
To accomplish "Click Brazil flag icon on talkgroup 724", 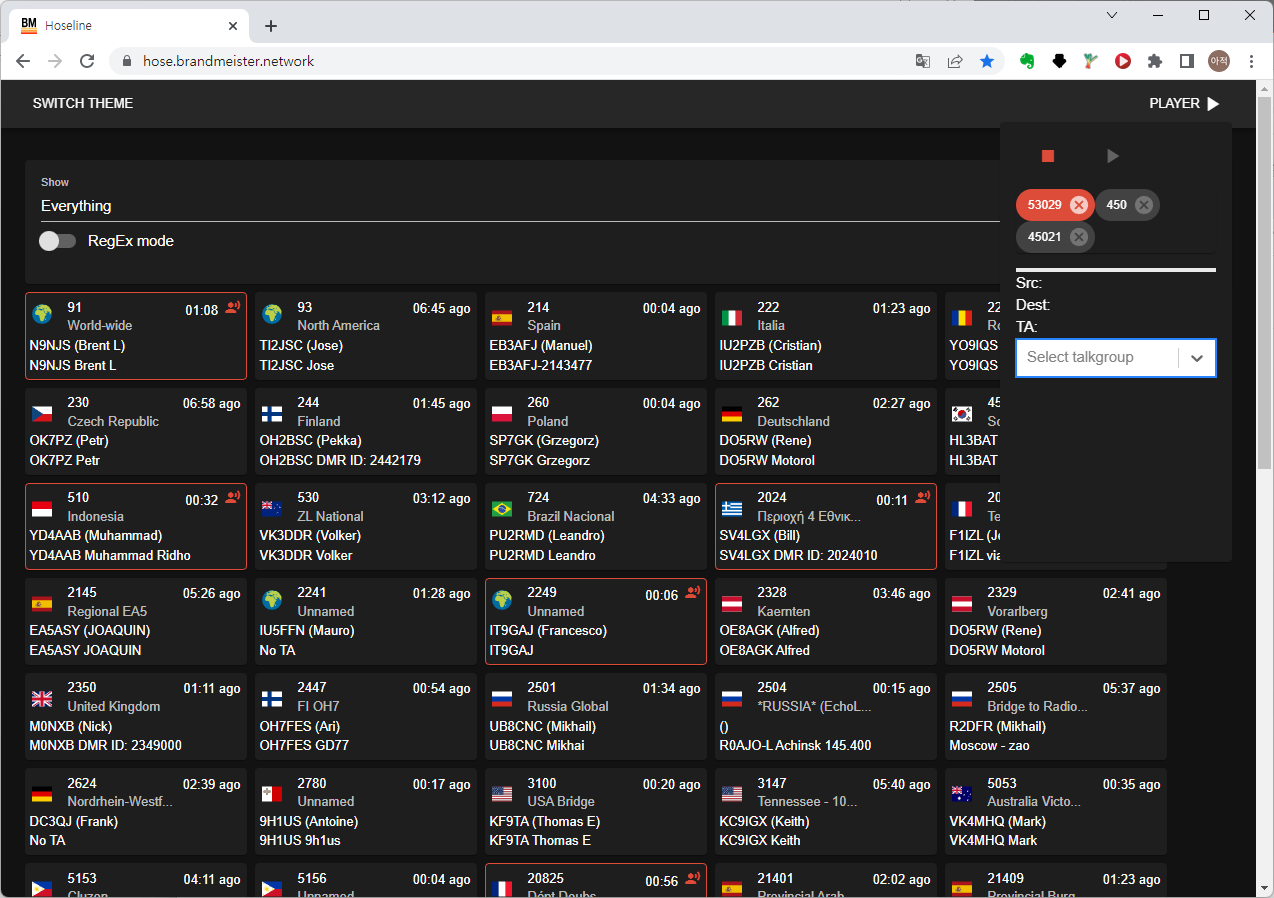I will 502,508.
